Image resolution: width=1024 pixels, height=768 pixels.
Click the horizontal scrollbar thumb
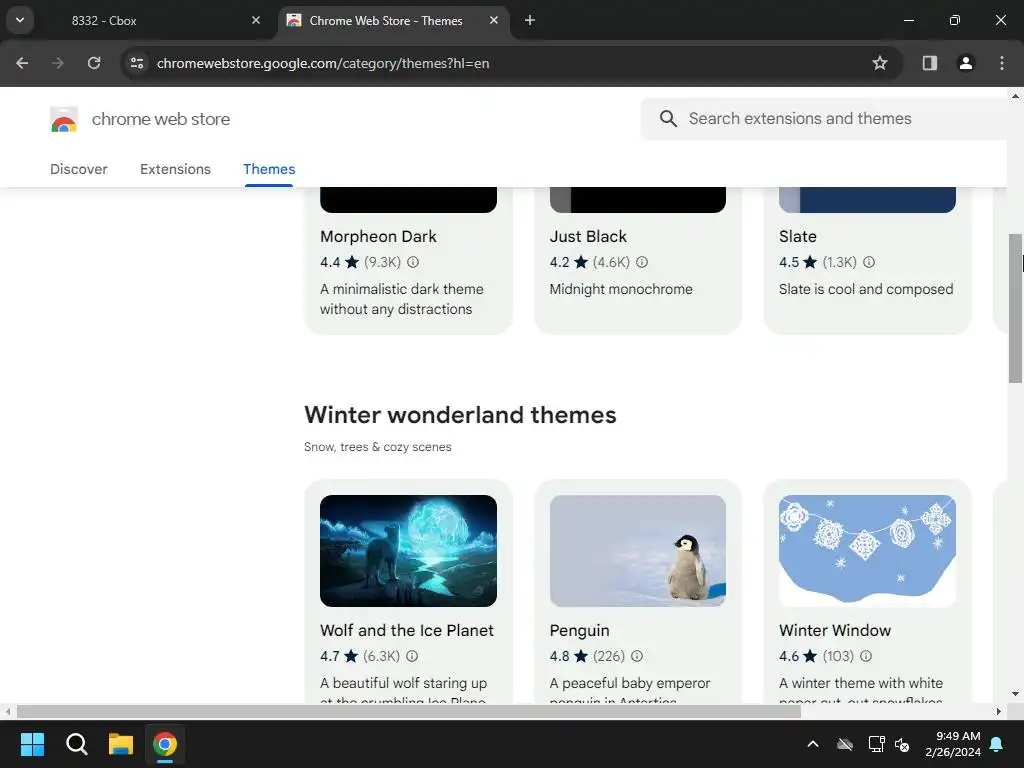click(x=409, y=711)
